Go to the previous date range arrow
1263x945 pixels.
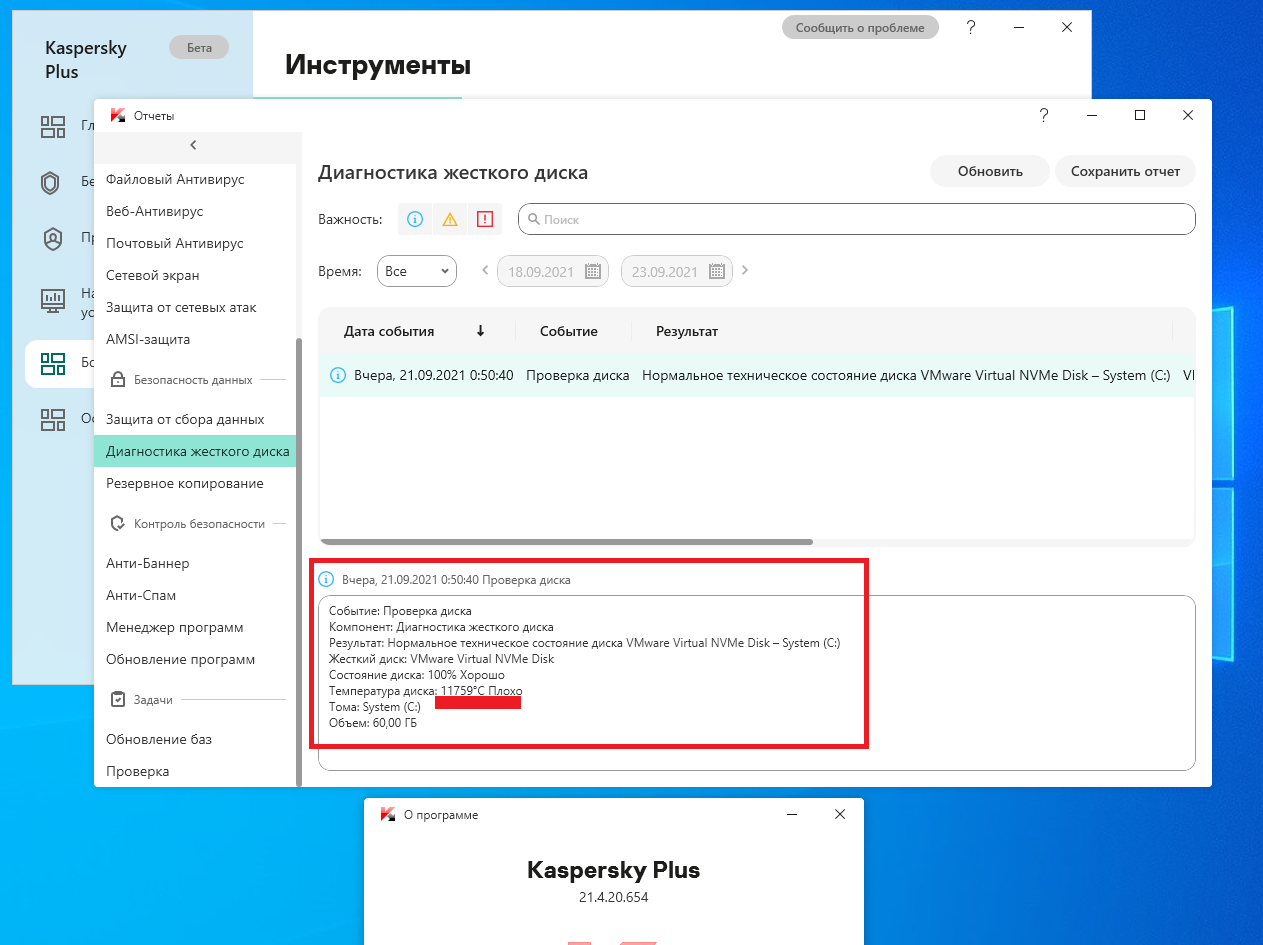(x=485, y=270)
